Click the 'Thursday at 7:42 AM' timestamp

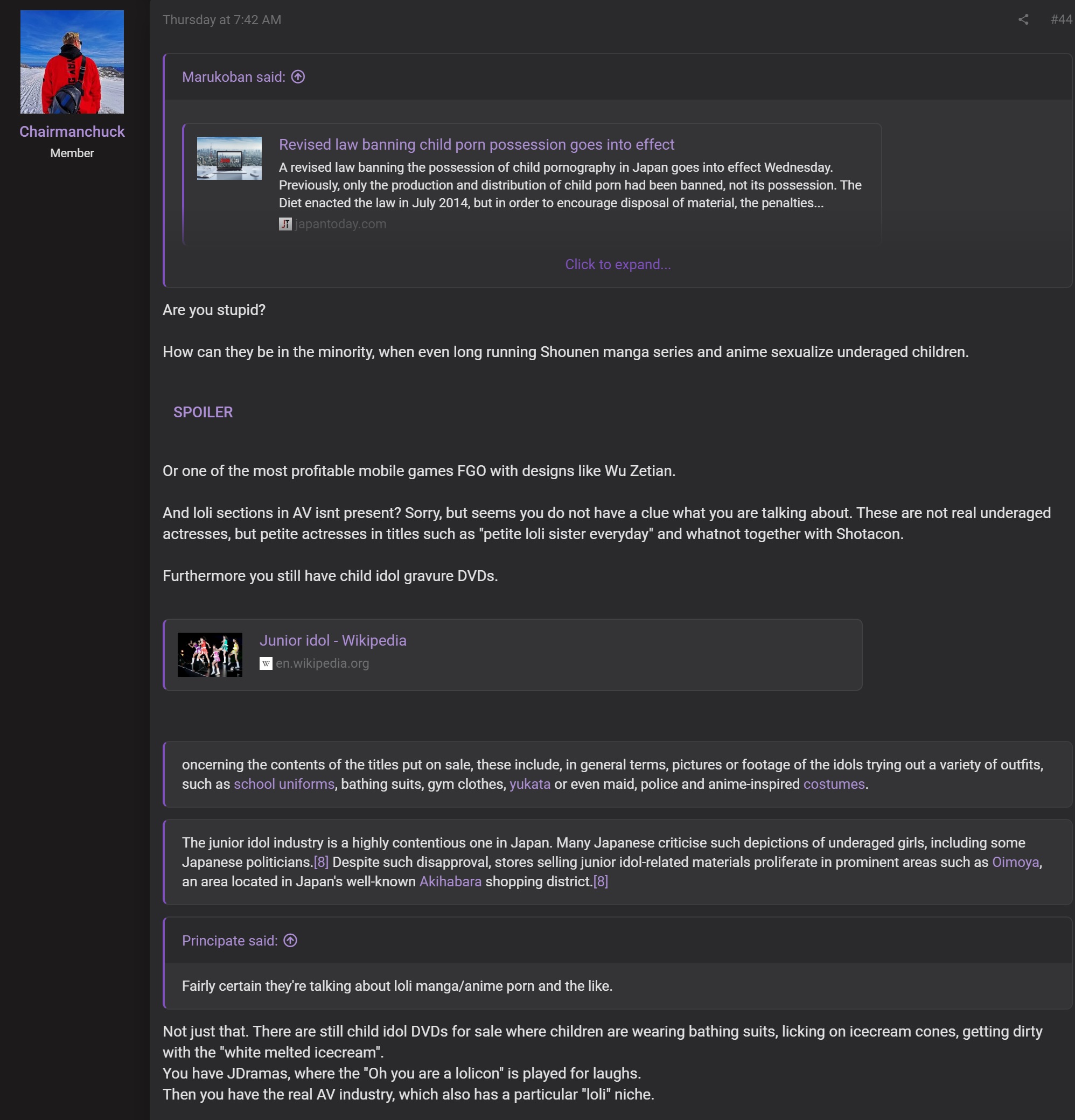coord(222,19)
